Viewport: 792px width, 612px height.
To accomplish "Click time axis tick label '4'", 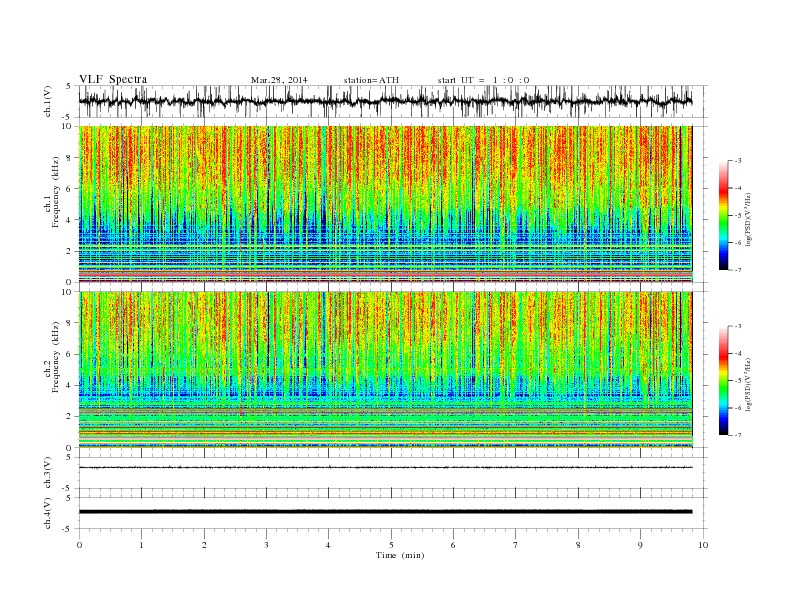I will (328, 545).
